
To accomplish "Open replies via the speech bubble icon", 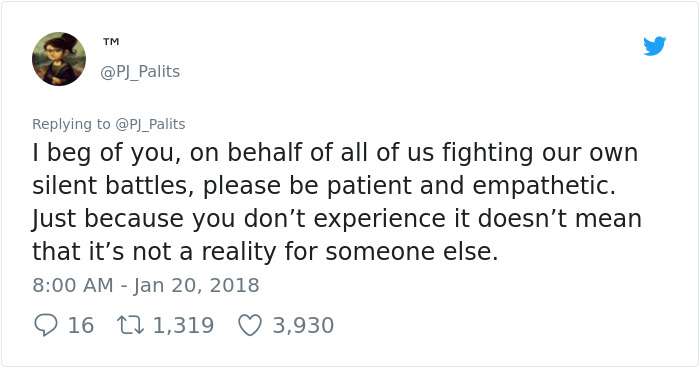I will 46,325.
